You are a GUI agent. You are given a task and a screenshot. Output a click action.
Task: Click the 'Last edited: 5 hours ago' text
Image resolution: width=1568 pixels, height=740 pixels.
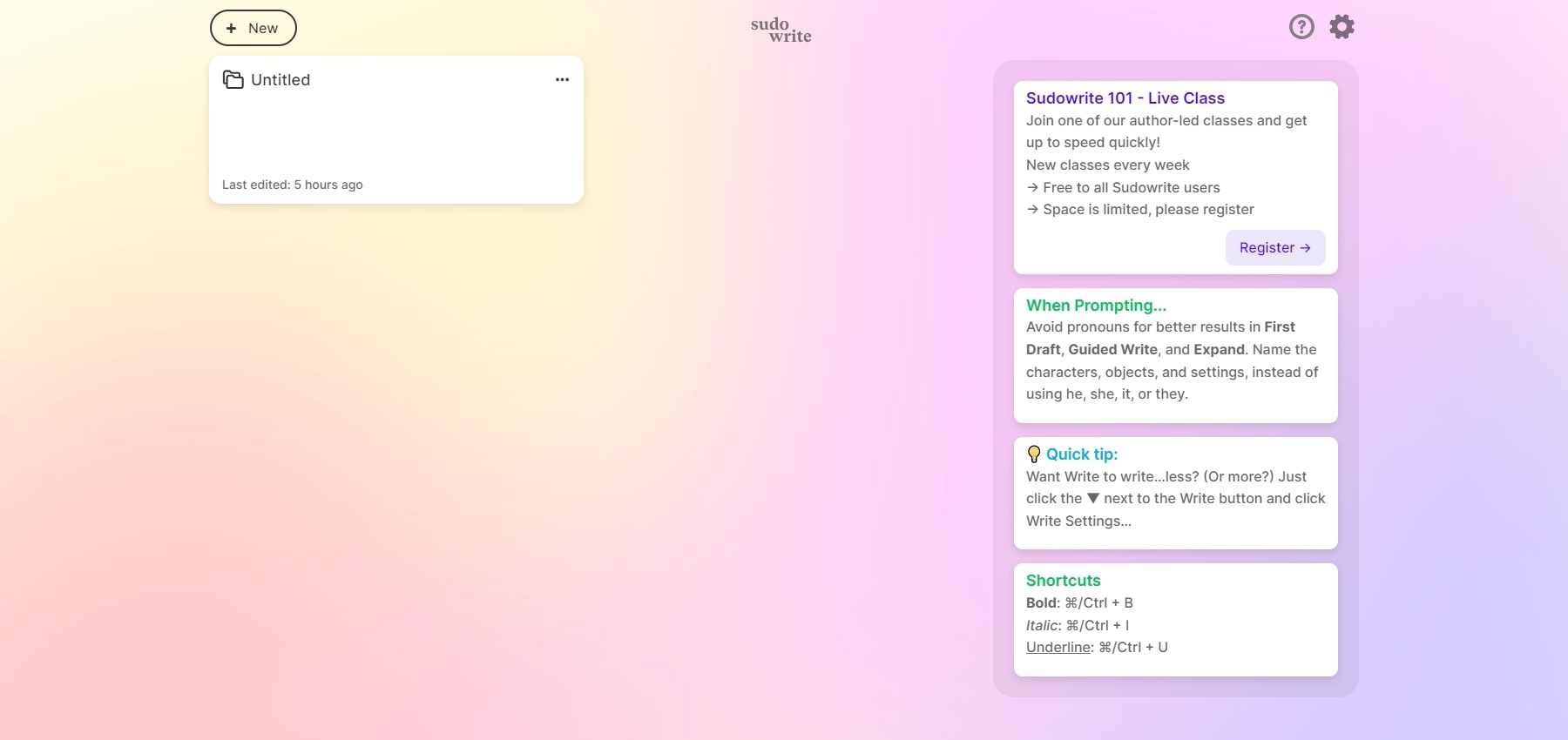[x=293, y=185]
